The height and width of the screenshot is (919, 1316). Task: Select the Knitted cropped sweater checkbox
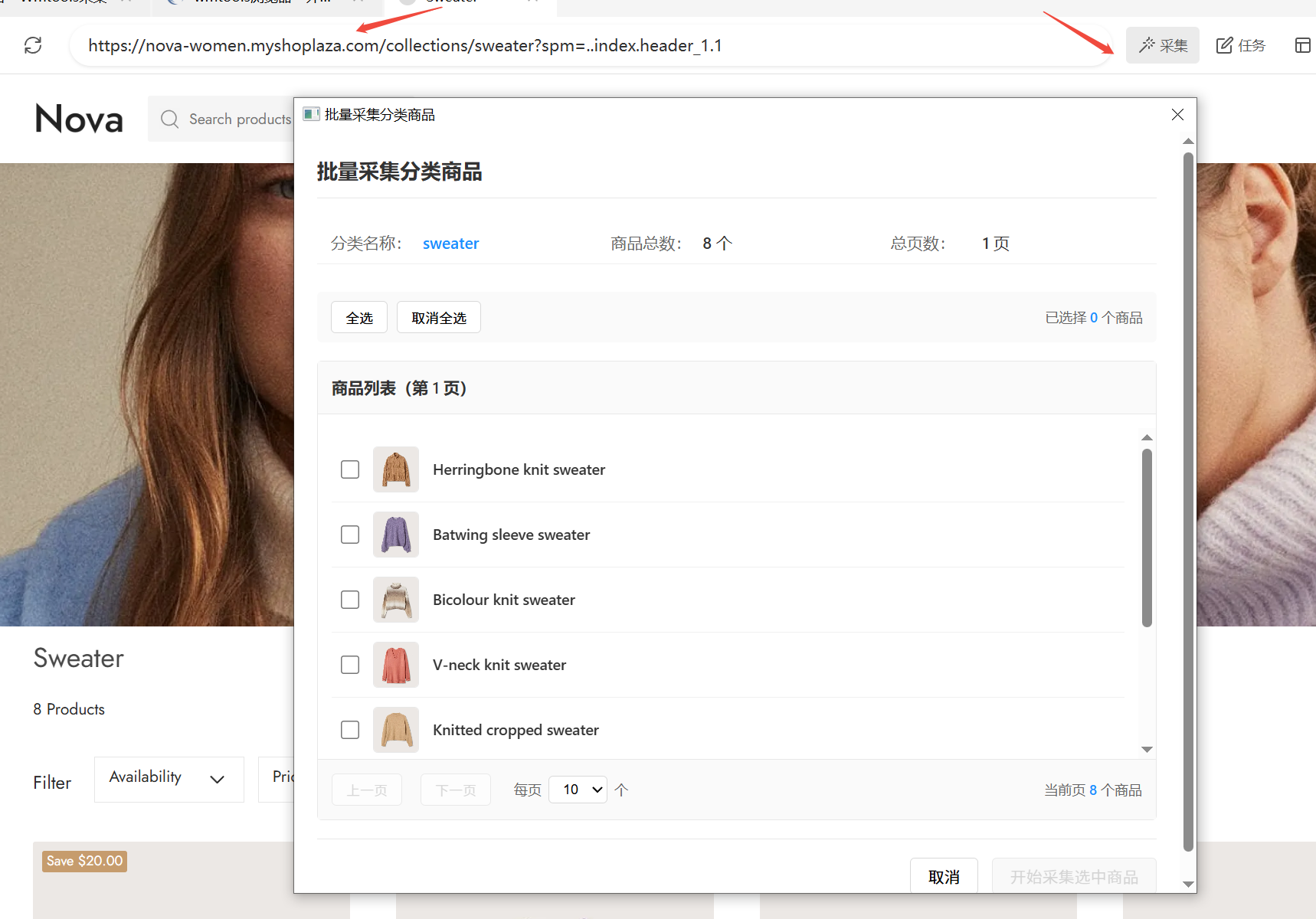[350, 730]
